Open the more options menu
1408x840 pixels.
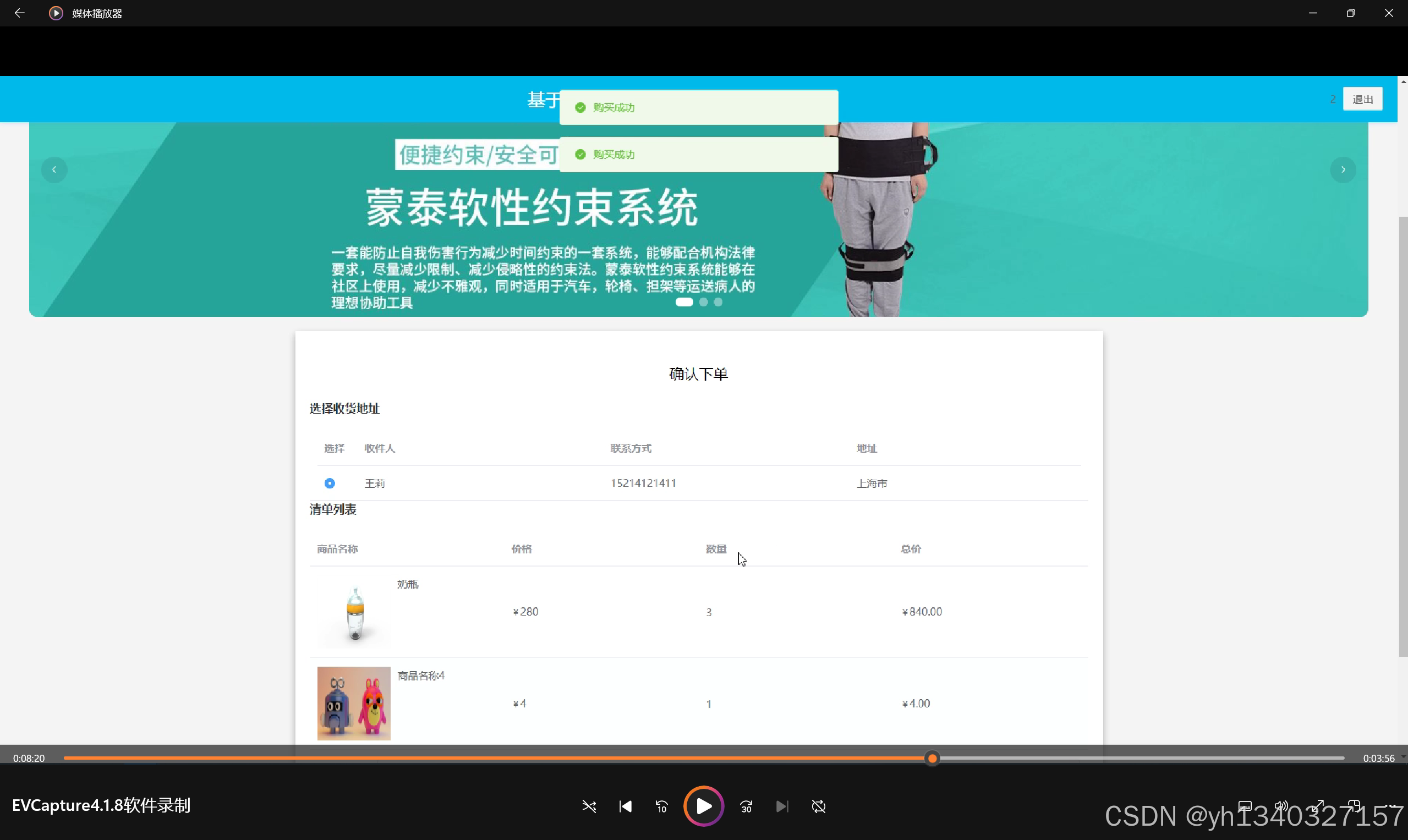point(1391,807)
